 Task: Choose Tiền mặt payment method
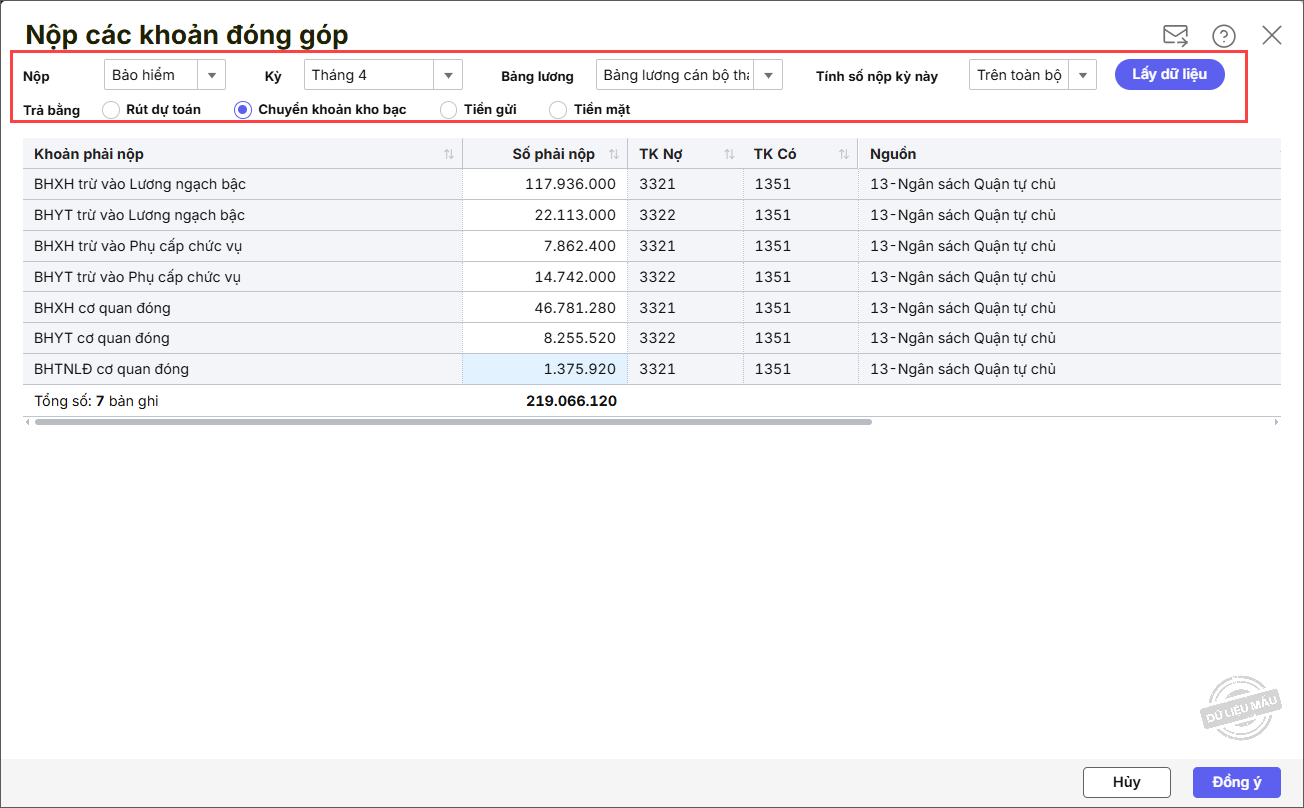coord(558,110)
